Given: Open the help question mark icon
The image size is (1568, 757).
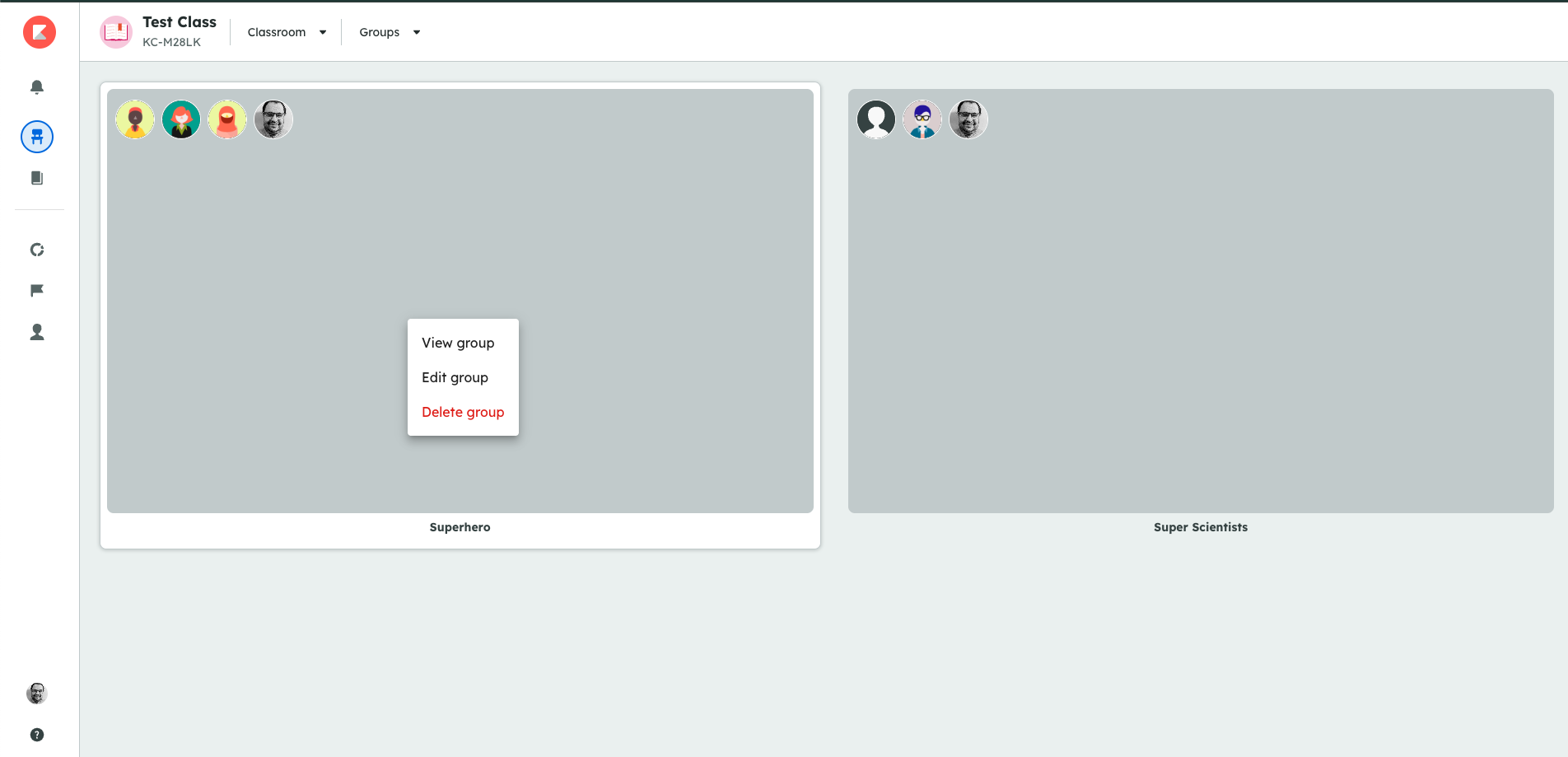Looking at the screenshot, I should pos(37,735).
